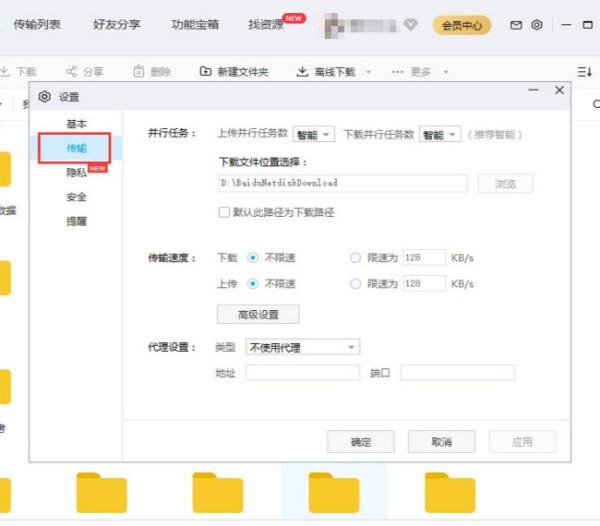Click the 浏览 browse button
Image resolution: width=600 pixels, height=526 pixels.
(505, 184)
